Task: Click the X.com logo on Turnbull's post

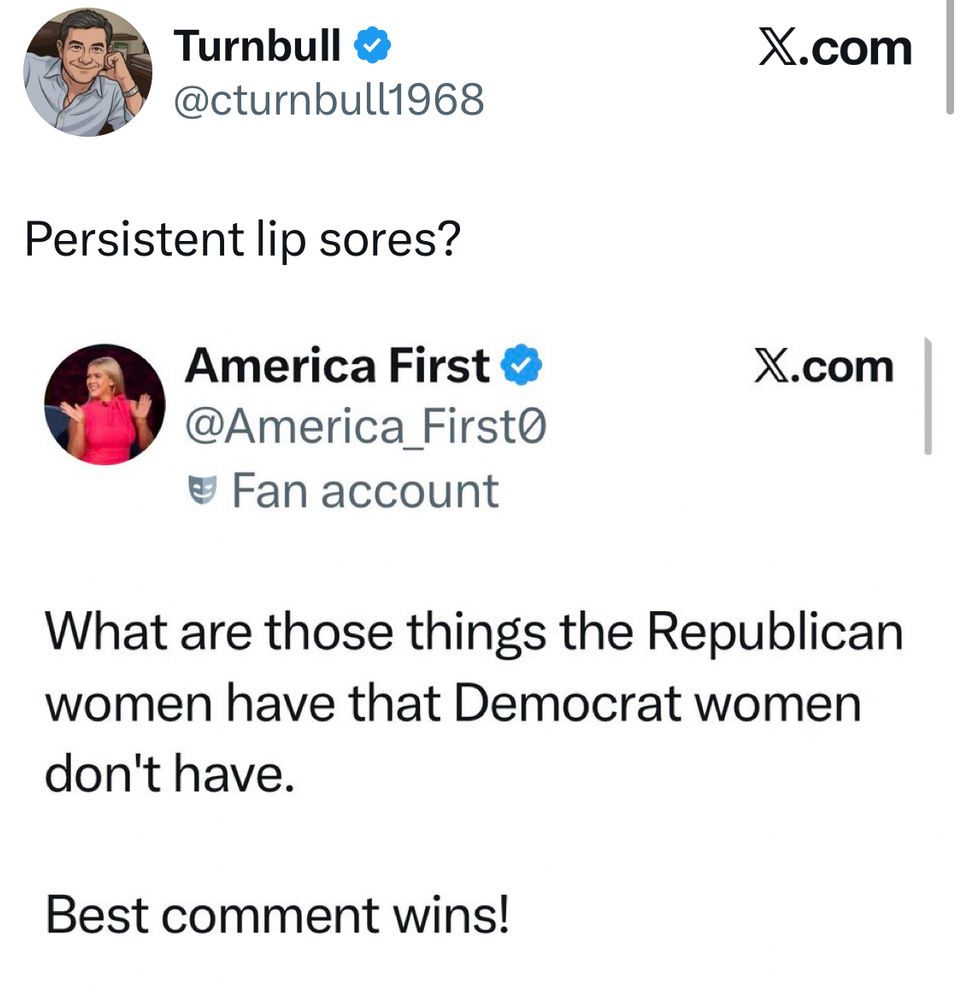Action: tap(834, 47)
